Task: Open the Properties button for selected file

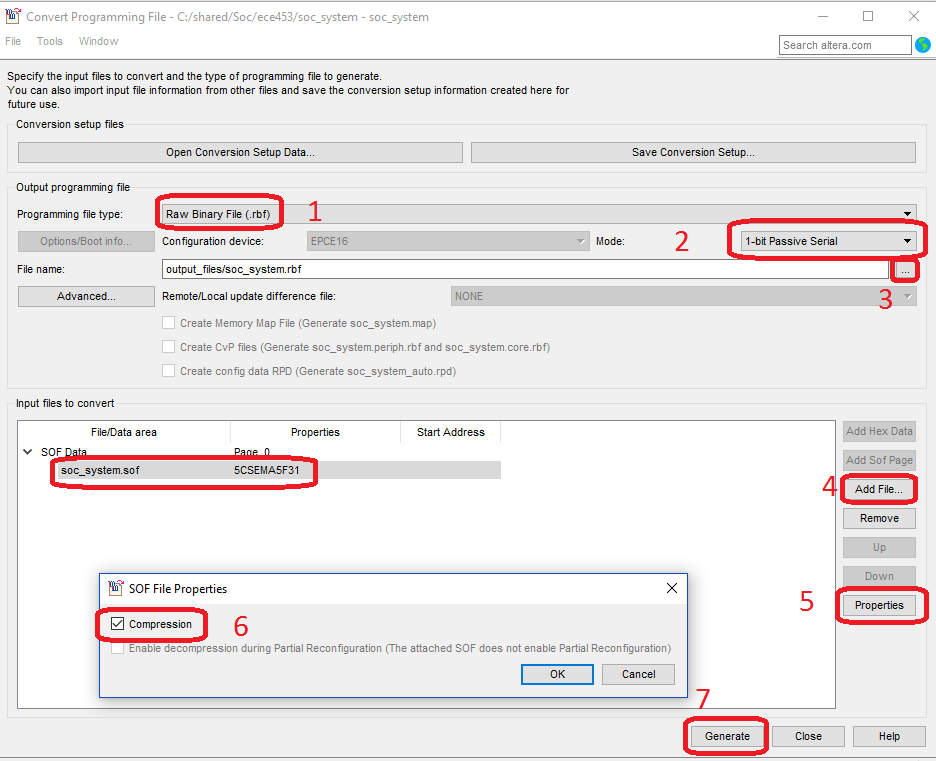Action: pyautogui.click(x=879, y=605)
